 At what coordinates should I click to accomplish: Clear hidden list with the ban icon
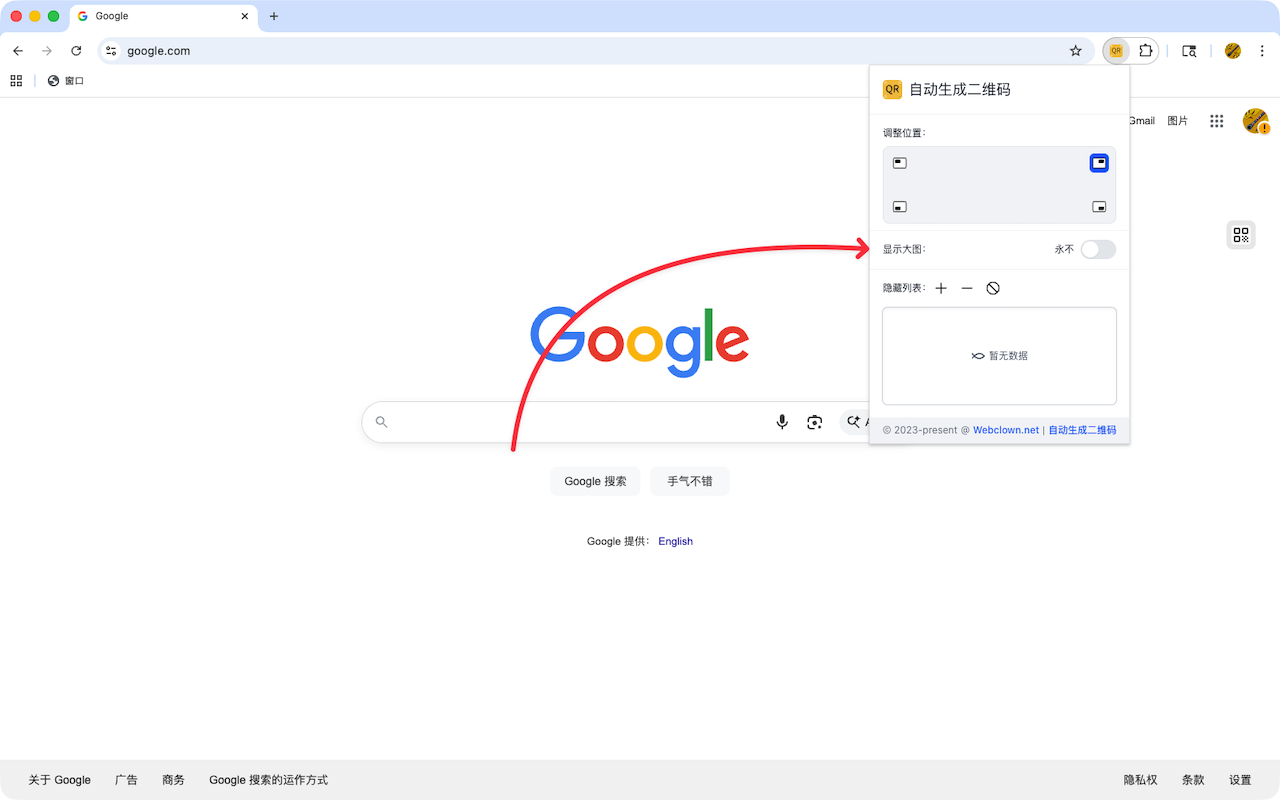click(993, 288)
